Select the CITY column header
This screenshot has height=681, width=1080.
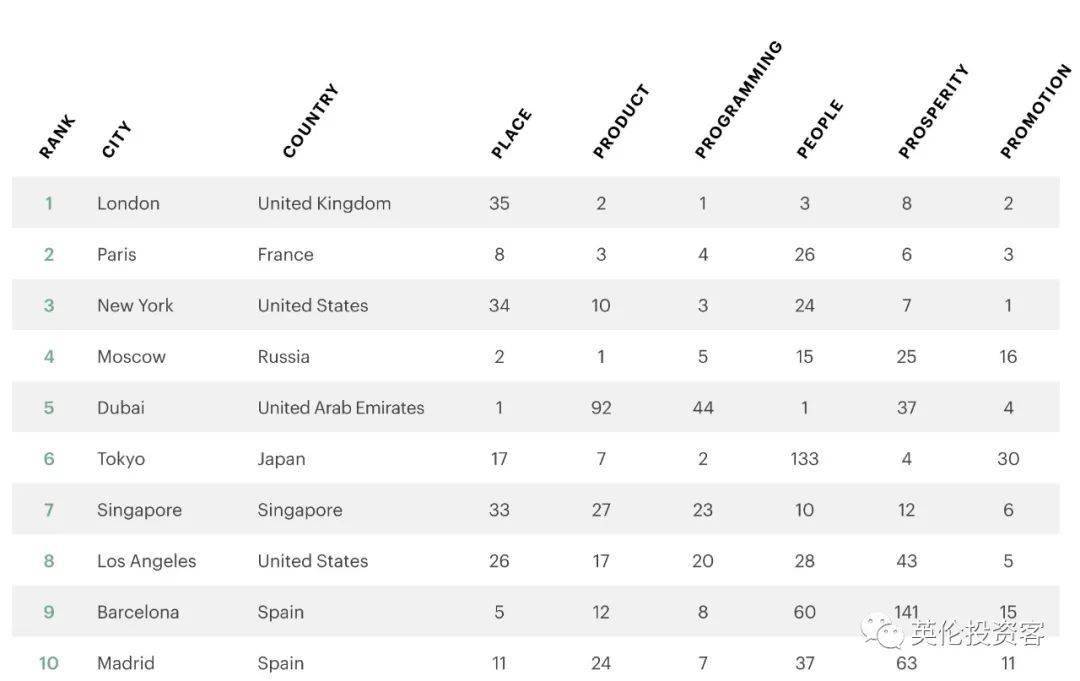click(117, 140)
